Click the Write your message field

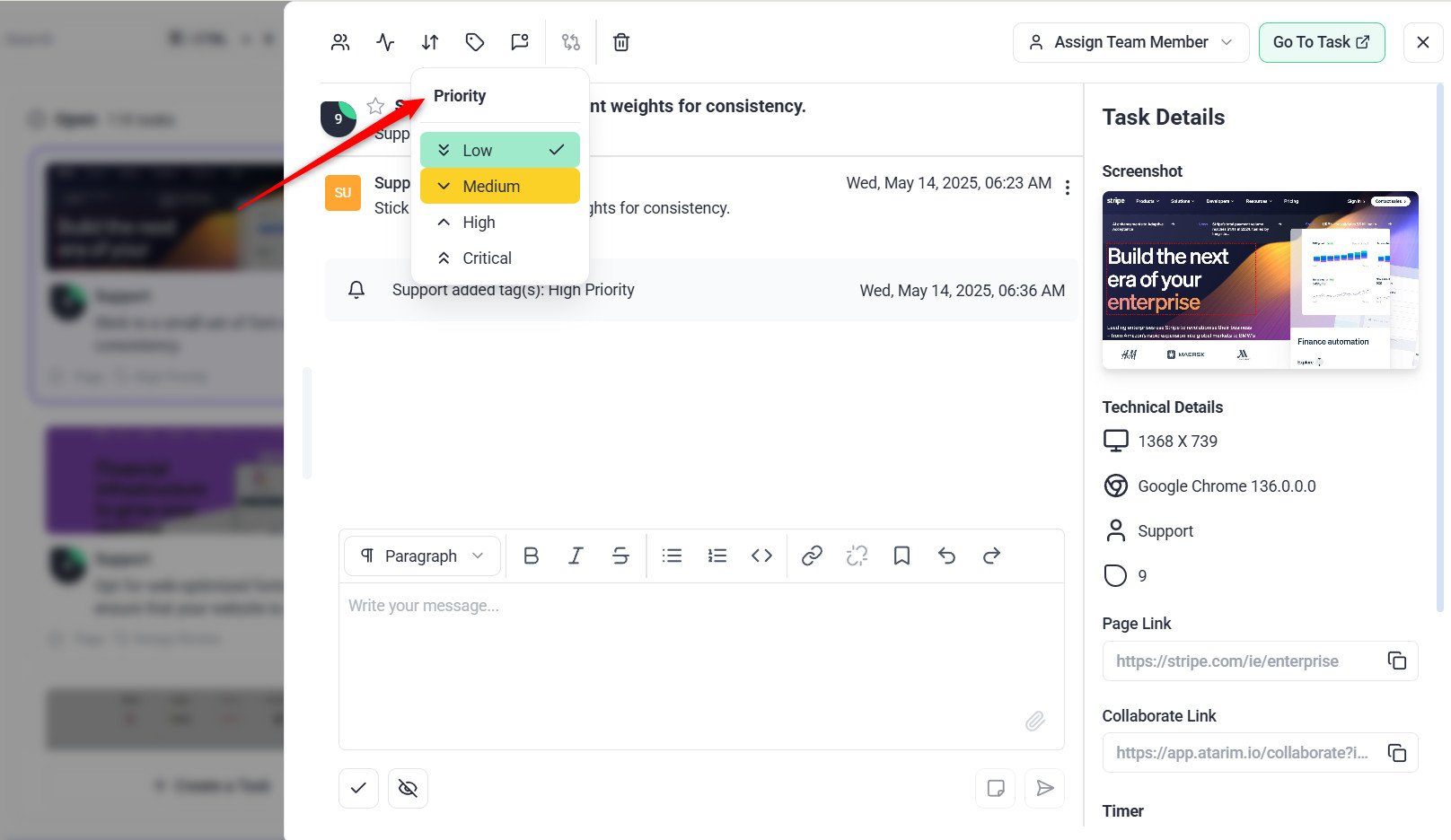point(700,646)
